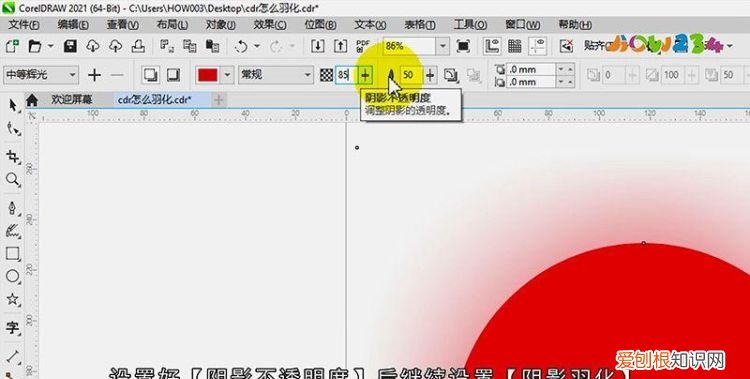The width and height of the screenshot is (750, 379).
Task: Select the Zoom magnifier tool
Action: [13, 179]
